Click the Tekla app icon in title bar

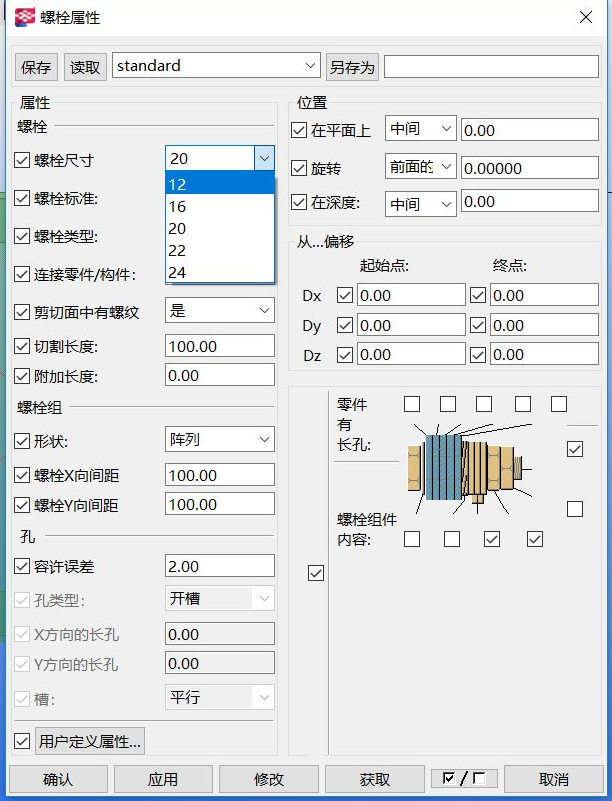(24, 17)
